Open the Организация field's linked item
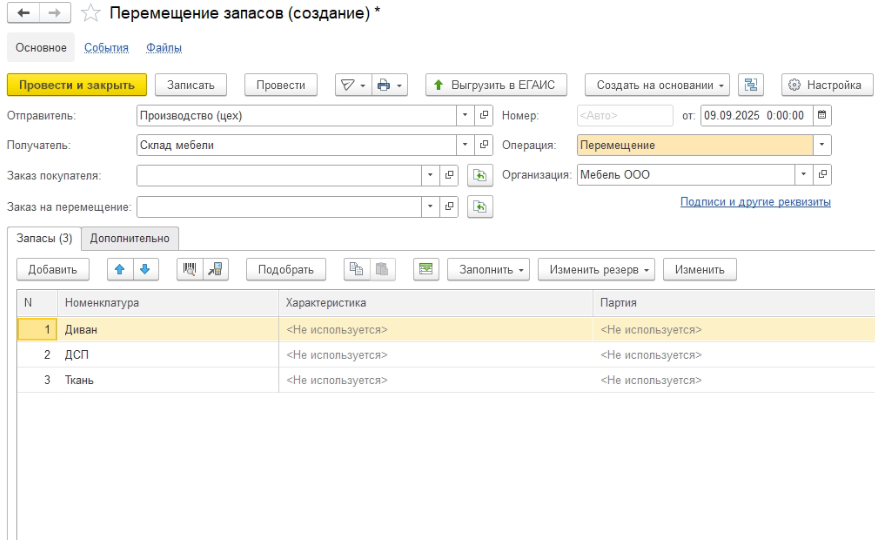The width and height of the screenshot is (875, 540). click(x=822, y=175)
